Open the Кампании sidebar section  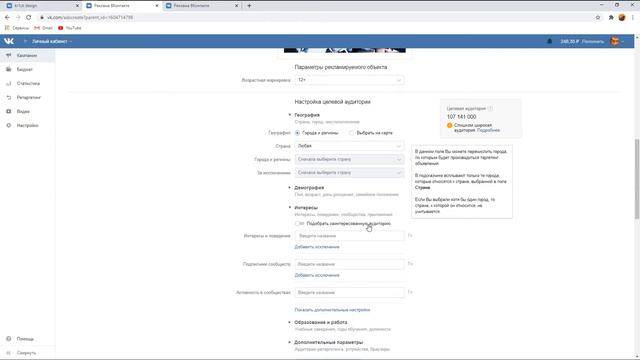27,56
